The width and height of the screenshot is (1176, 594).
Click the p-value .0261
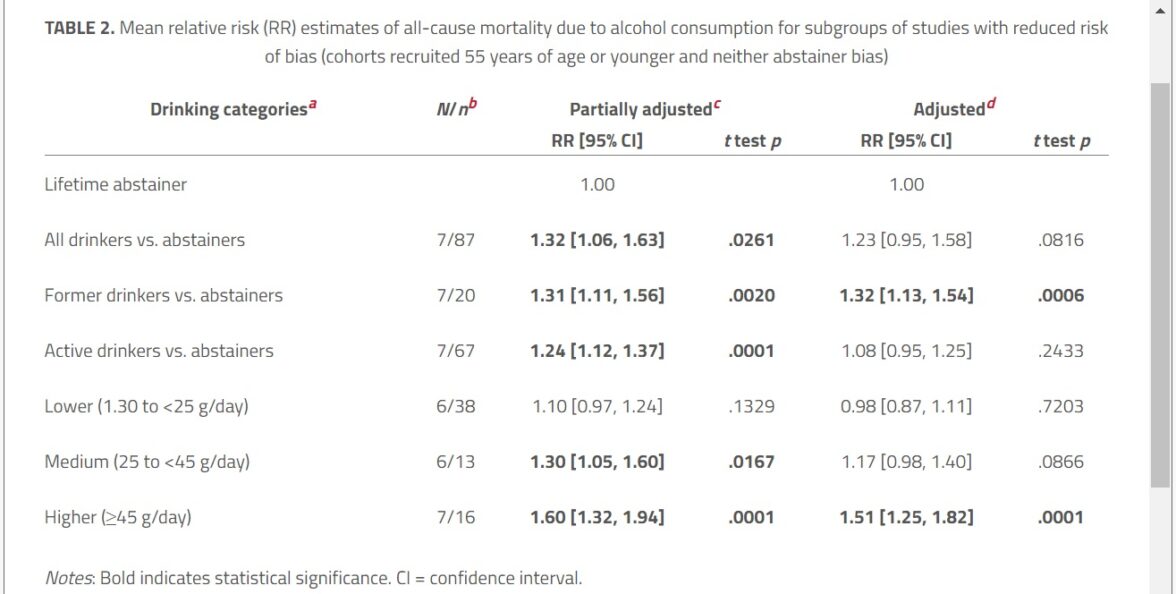[x=752, y=240]
